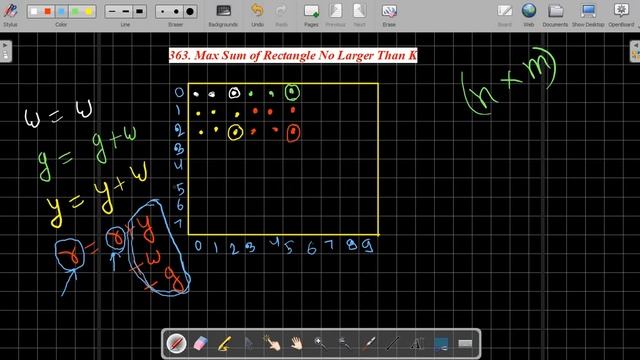Expand the right side library panel
Image resolution: width=640 pixels, height=360 pixels.
pyautogui.click(x=635, y=51)
